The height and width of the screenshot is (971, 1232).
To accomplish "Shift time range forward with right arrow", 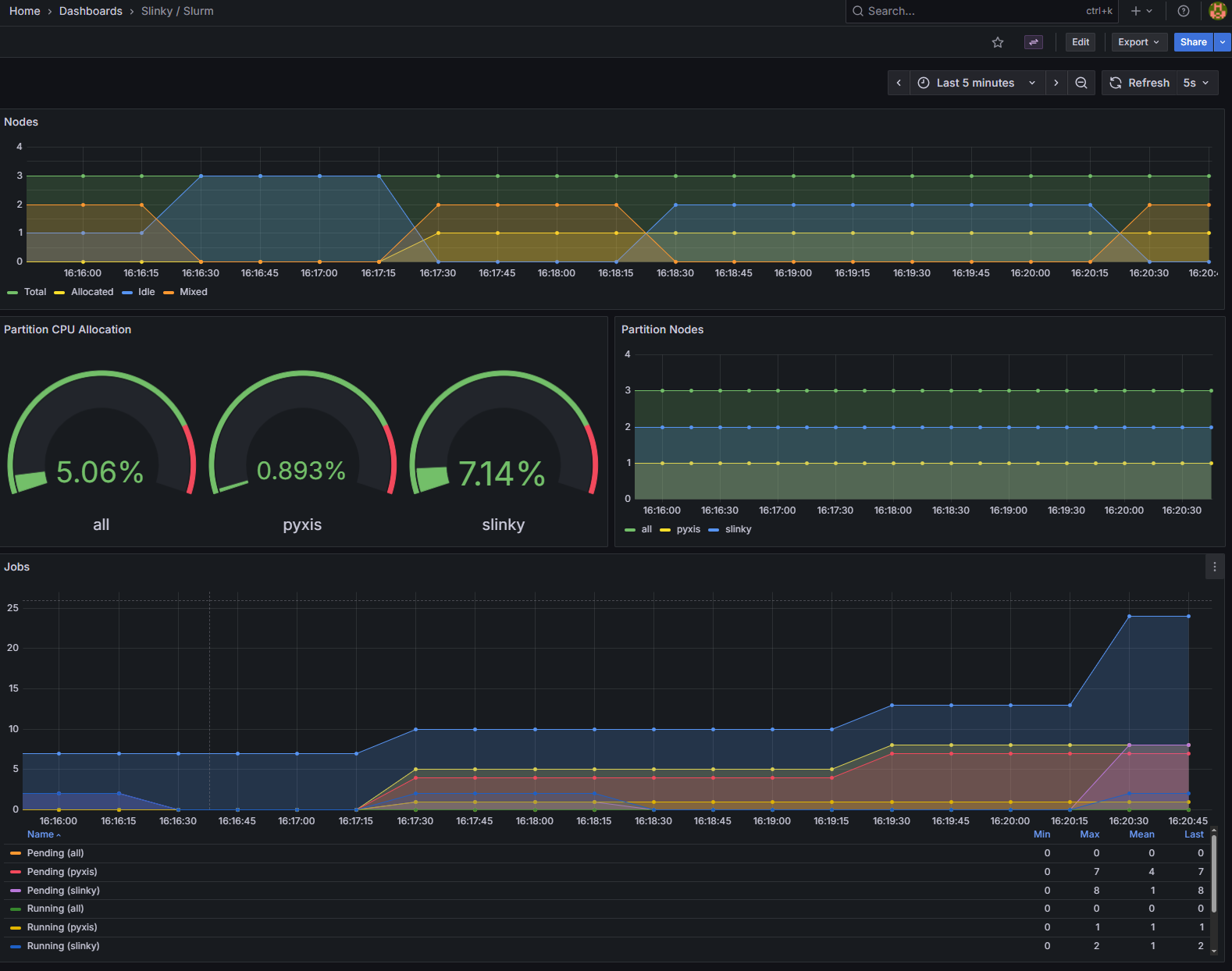I will pos(1056,83).
